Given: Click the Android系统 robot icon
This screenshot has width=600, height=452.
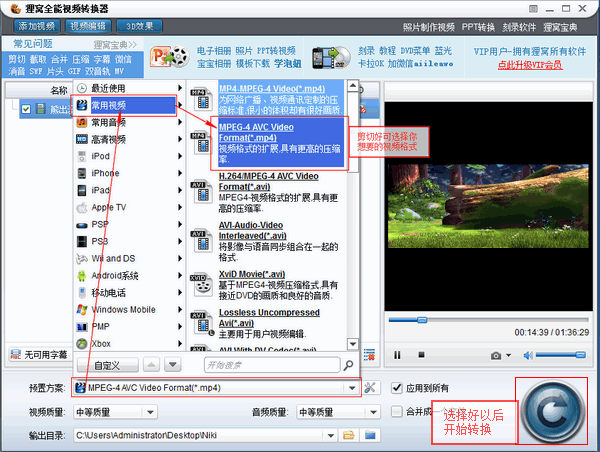Looking at the screenshot, I should 82,276.
